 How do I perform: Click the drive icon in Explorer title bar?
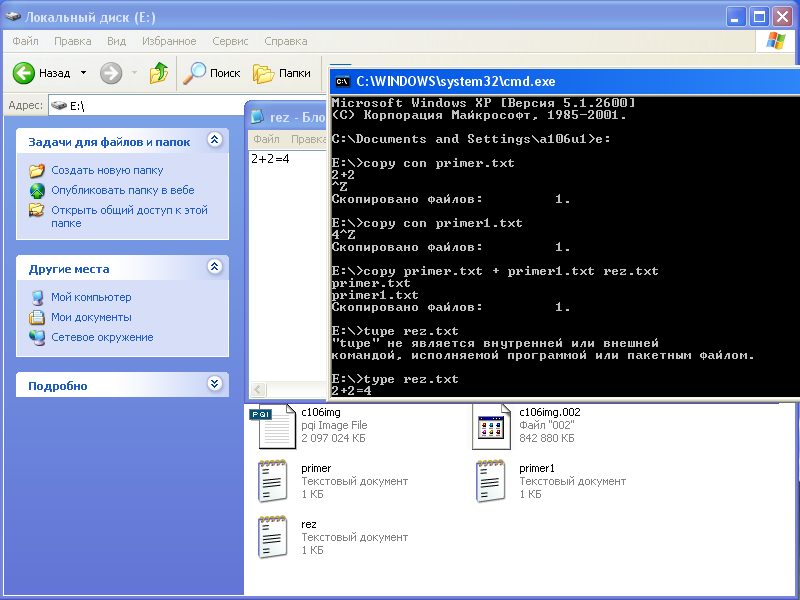pos(13,17)
